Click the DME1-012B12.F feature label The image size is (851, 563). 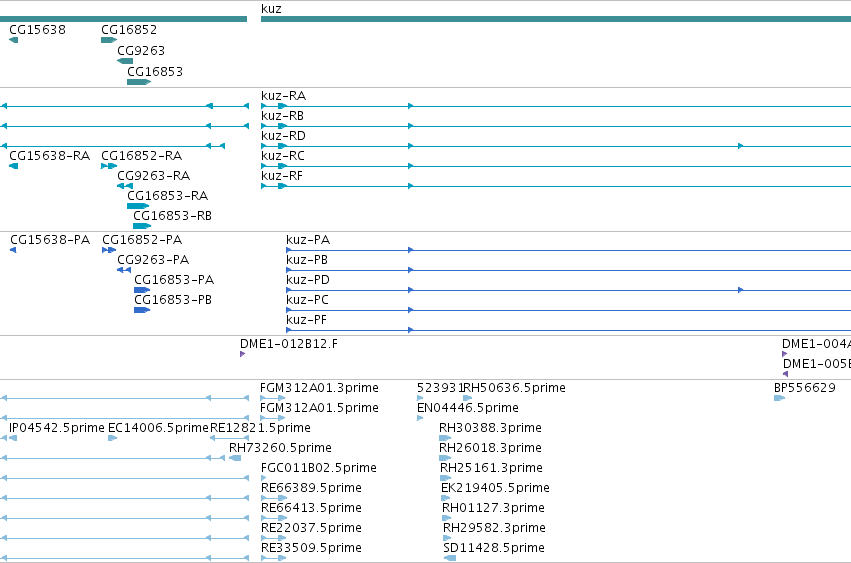pos(289,344)
